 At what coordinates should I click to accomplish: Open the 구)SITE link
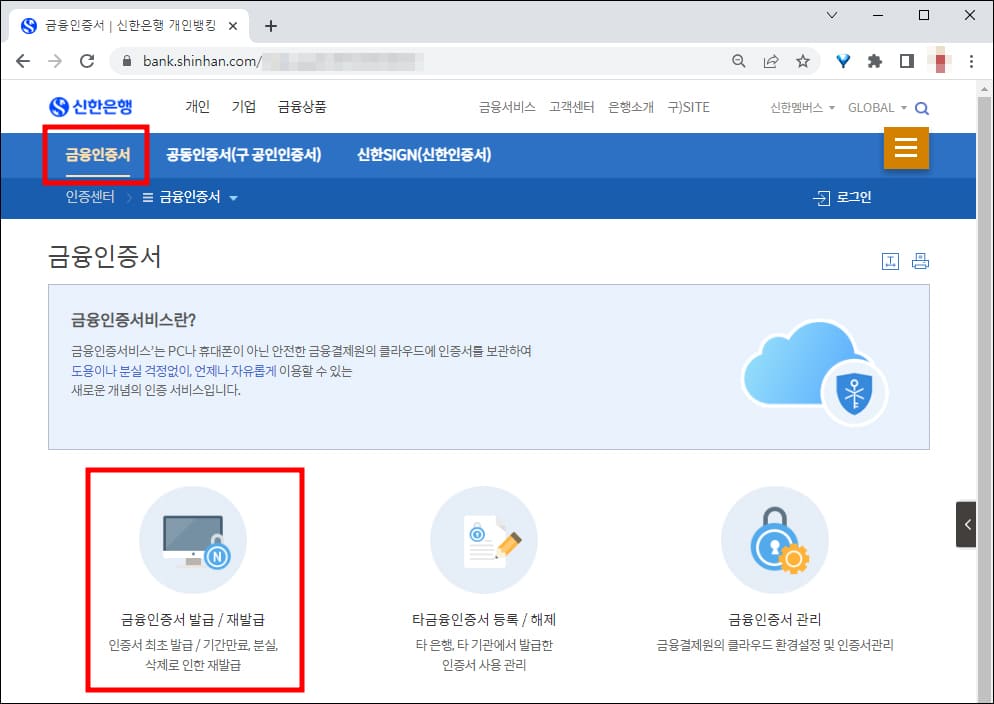pos(688,107)
